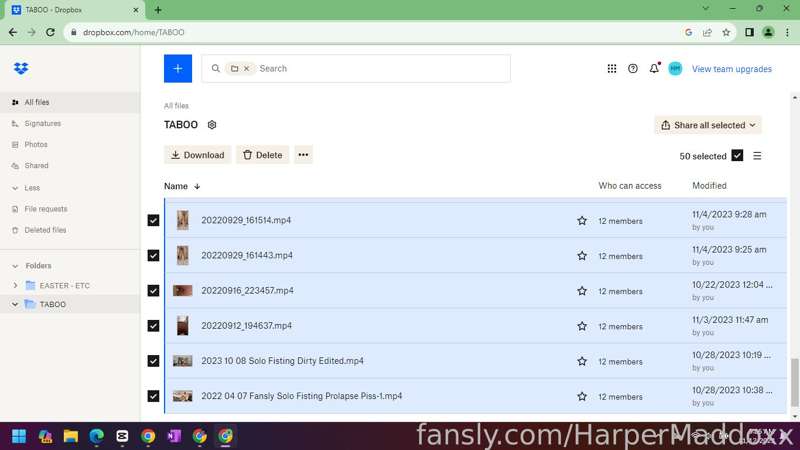The width and height of the screenshot is (800, 450).
Task: Click View team upgrades link
Action: (x=731, y=69)
